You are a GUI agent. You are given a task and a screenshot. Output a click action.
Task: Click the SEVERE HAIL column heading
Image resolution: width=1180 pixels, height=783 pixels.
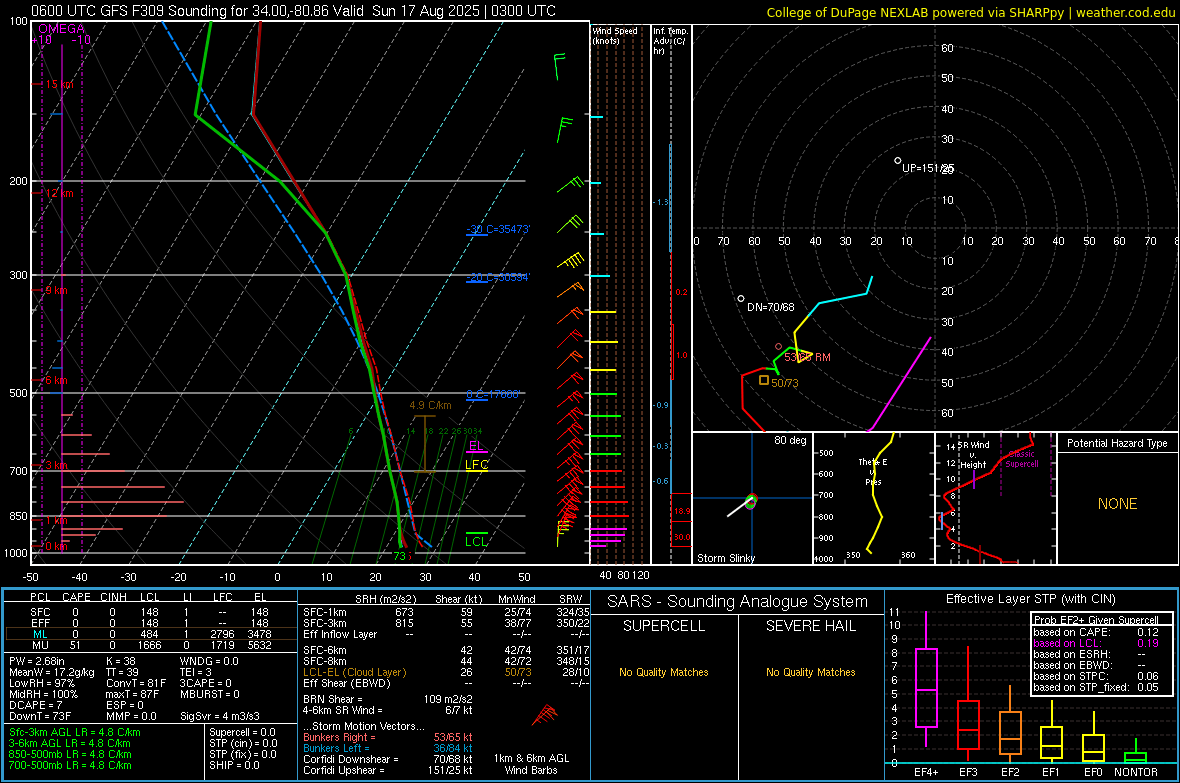pyautogui.click(x=810, y=626)
